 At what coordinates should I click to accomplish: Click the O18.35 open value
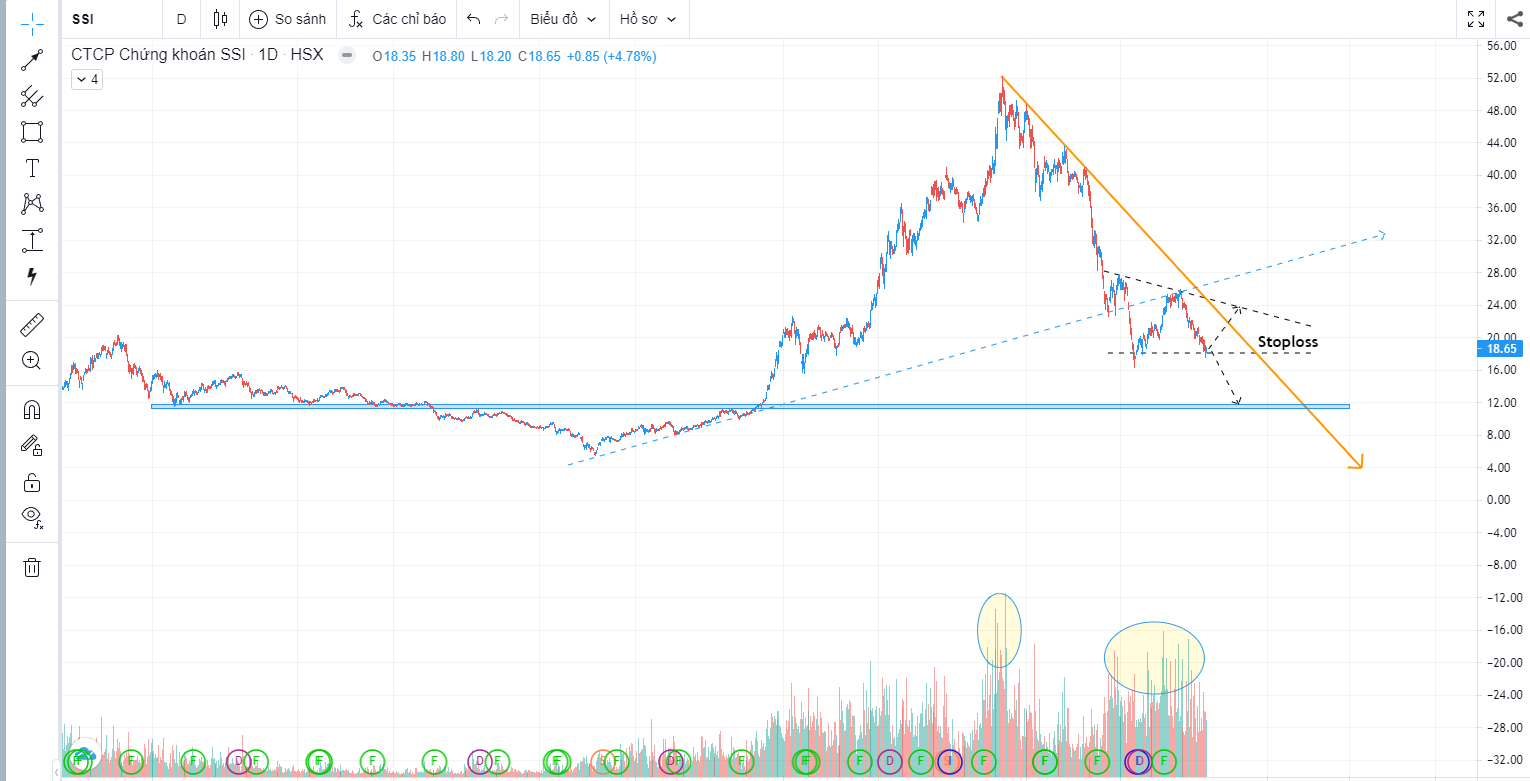(392, 57)
